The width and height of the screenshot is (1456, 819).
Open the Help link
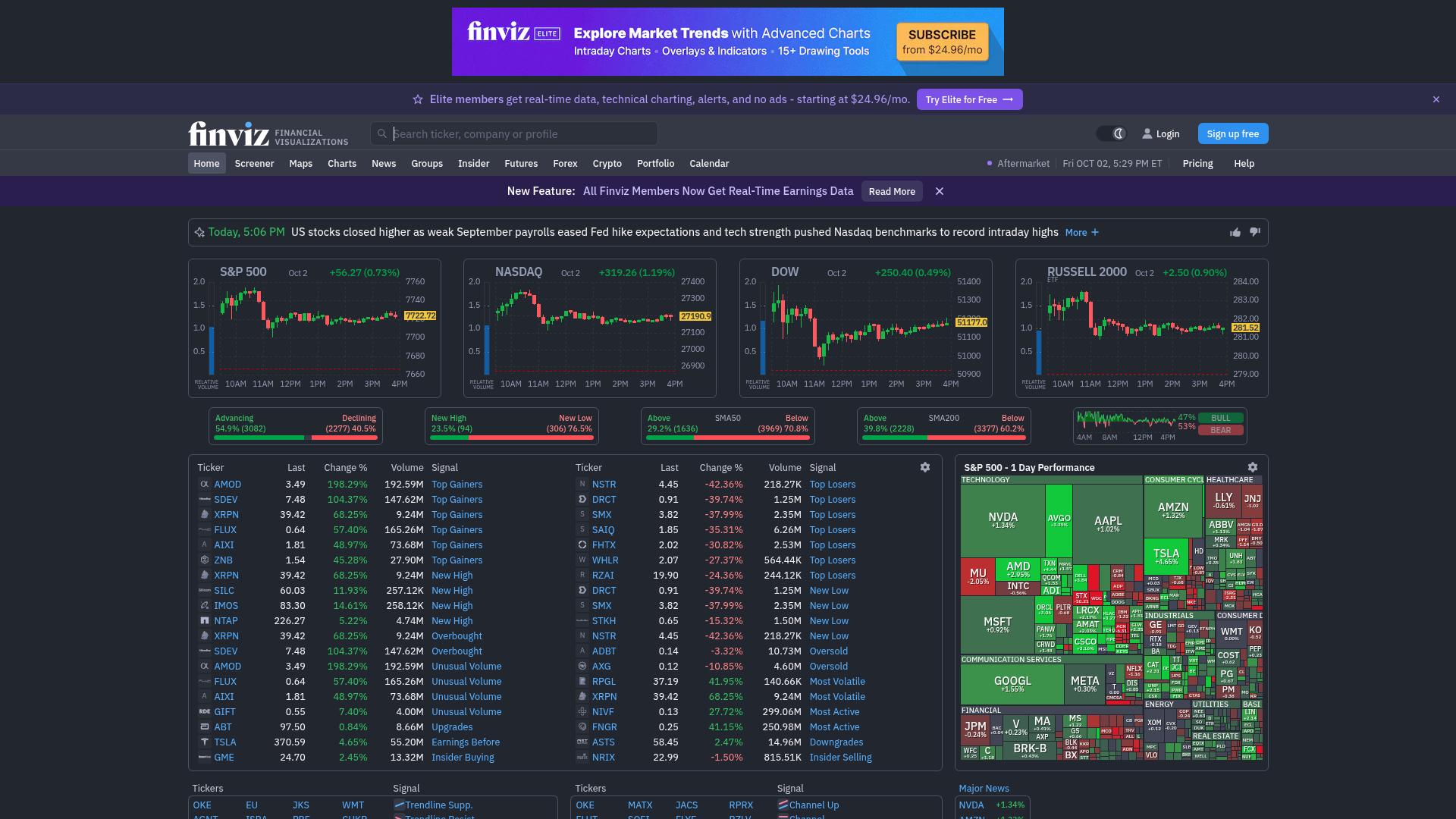1244,163
